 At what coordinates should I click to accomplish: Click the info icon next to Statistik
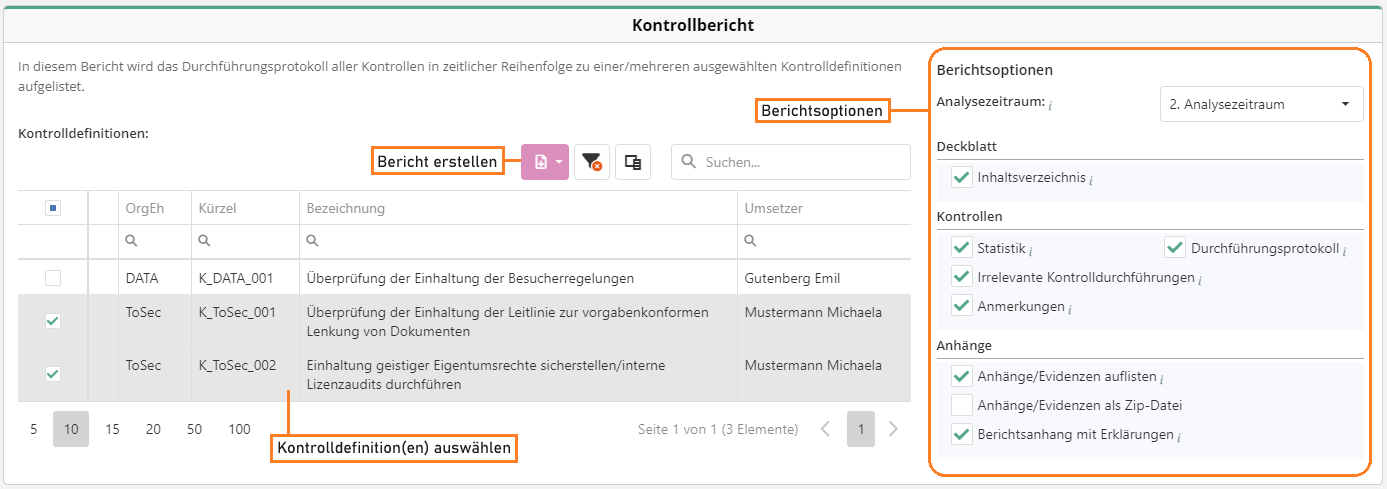pyautogui.click(x=1030, y=250)
